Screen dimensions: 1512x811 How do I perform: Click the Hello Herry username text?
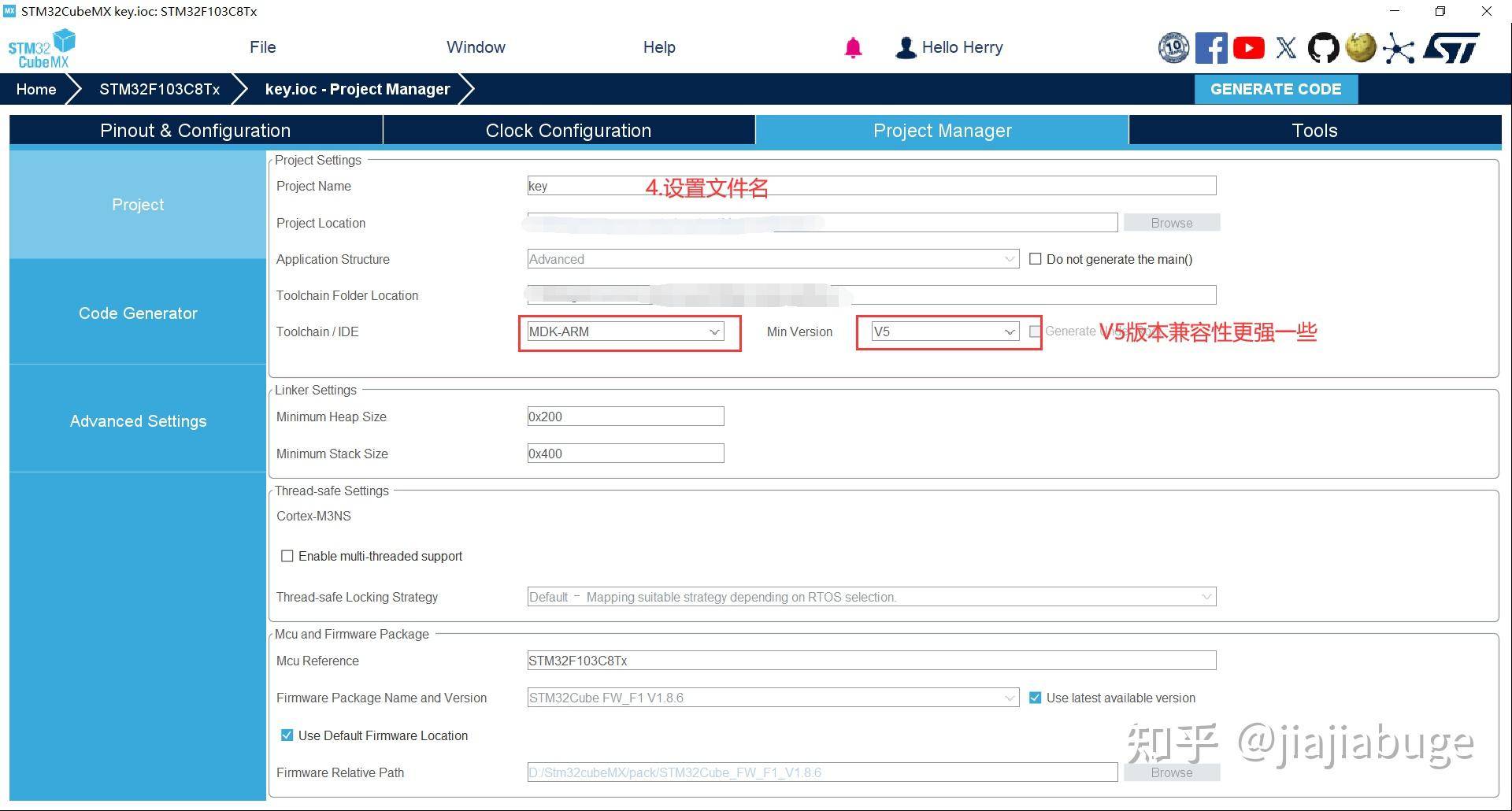coord(962,47)
